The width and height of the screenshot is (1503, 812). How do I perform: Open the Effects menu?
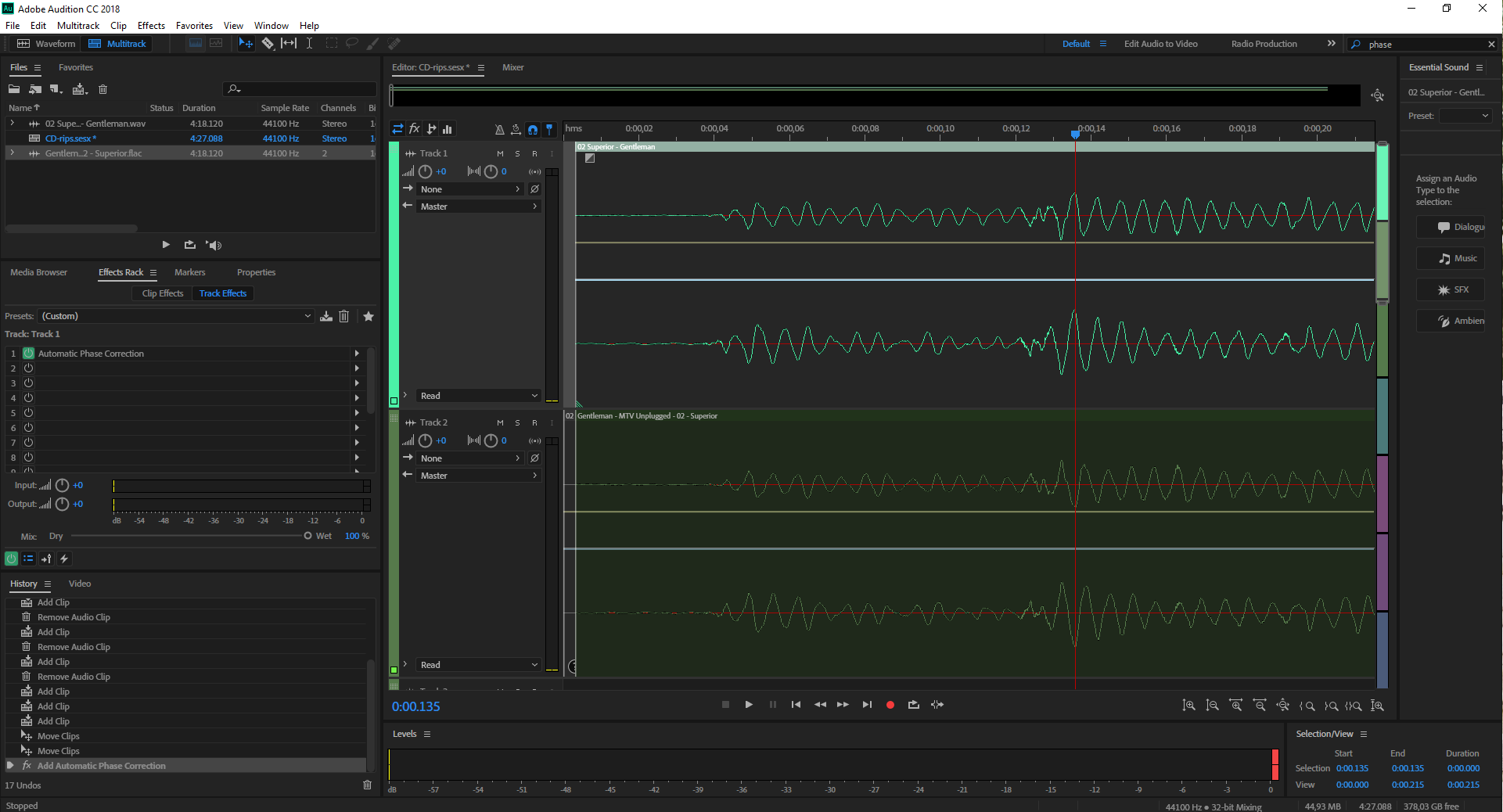tap(151, 26)
